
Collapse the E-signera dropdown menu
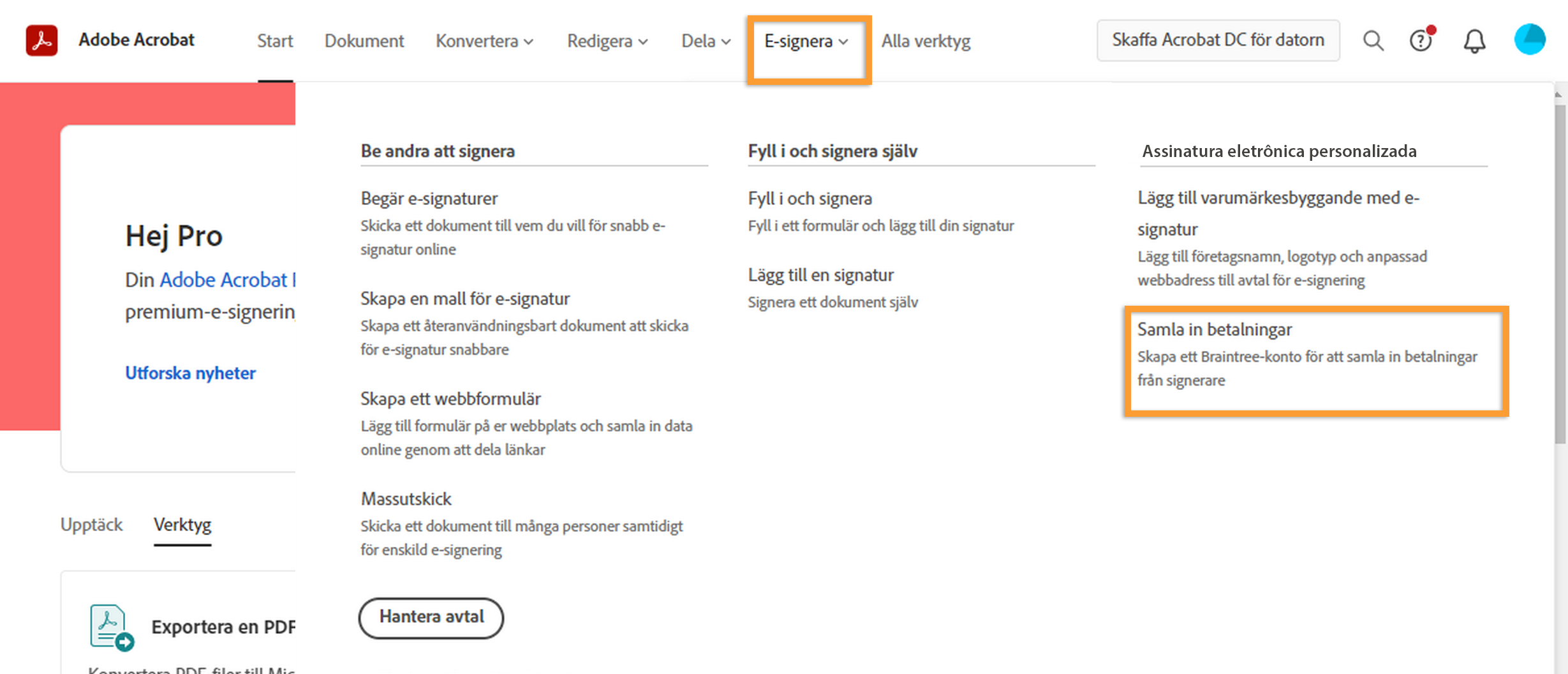click(806, 41)
